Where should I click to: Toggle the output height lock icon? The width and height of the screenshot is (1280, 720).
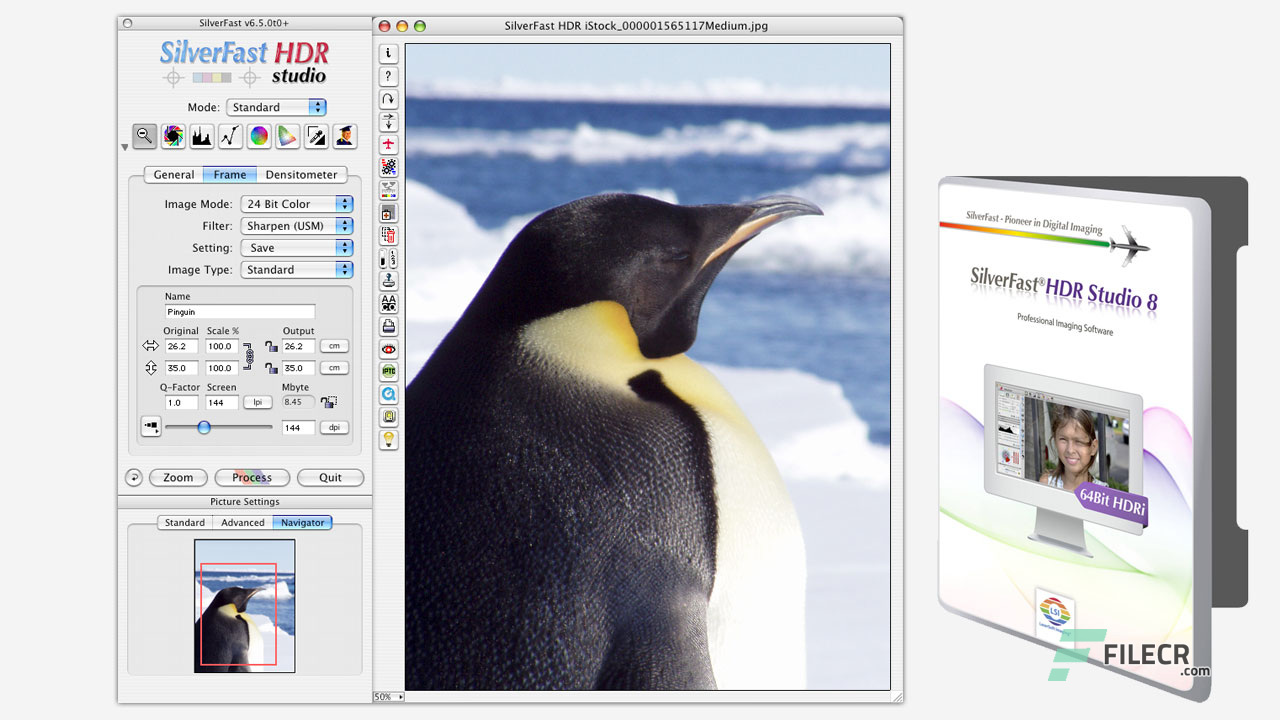[271, 368]
